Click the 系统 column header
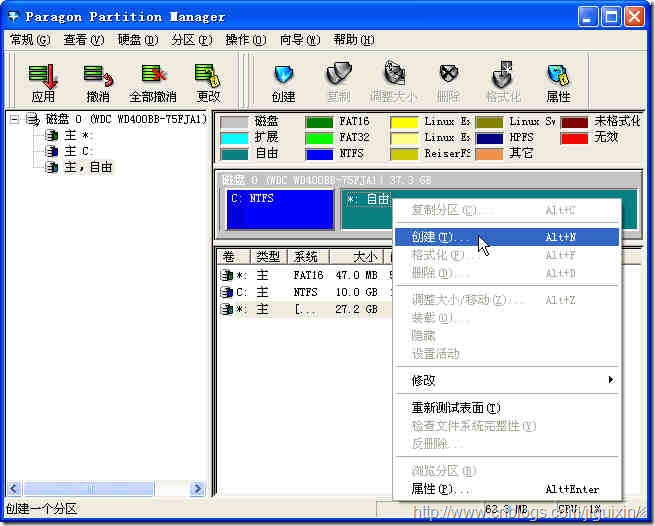 [x=308, y=257]
